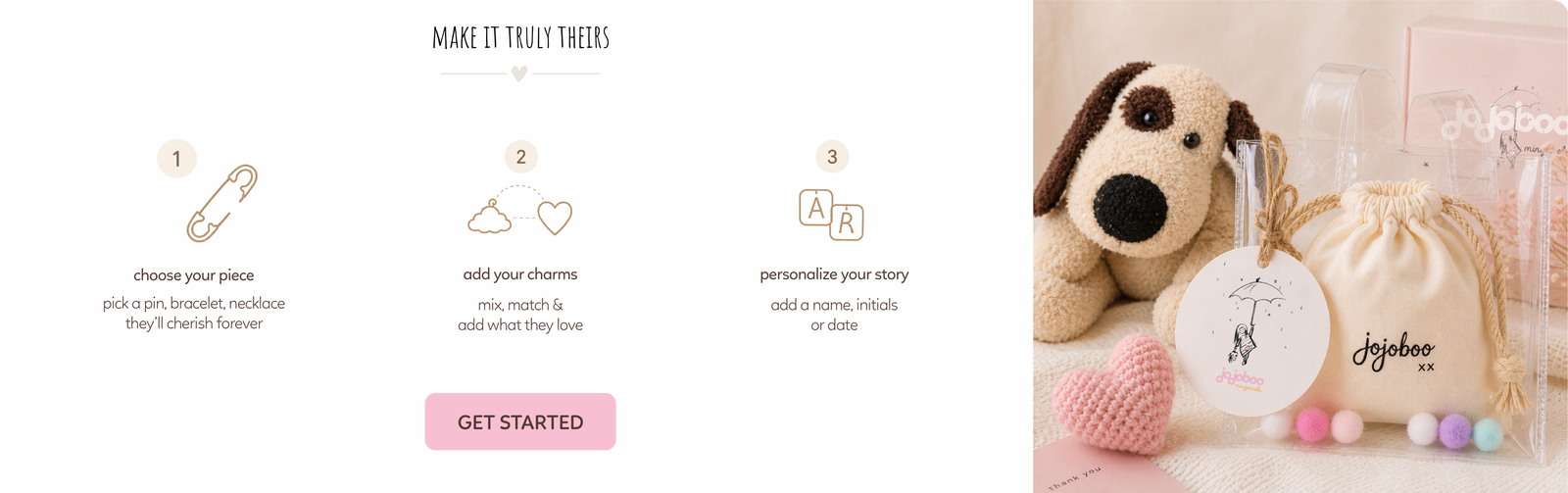This screenshot has width=1568, height=493.
Task: Click the pink crocheted heart in photo
Action: tap(1115, 390)
